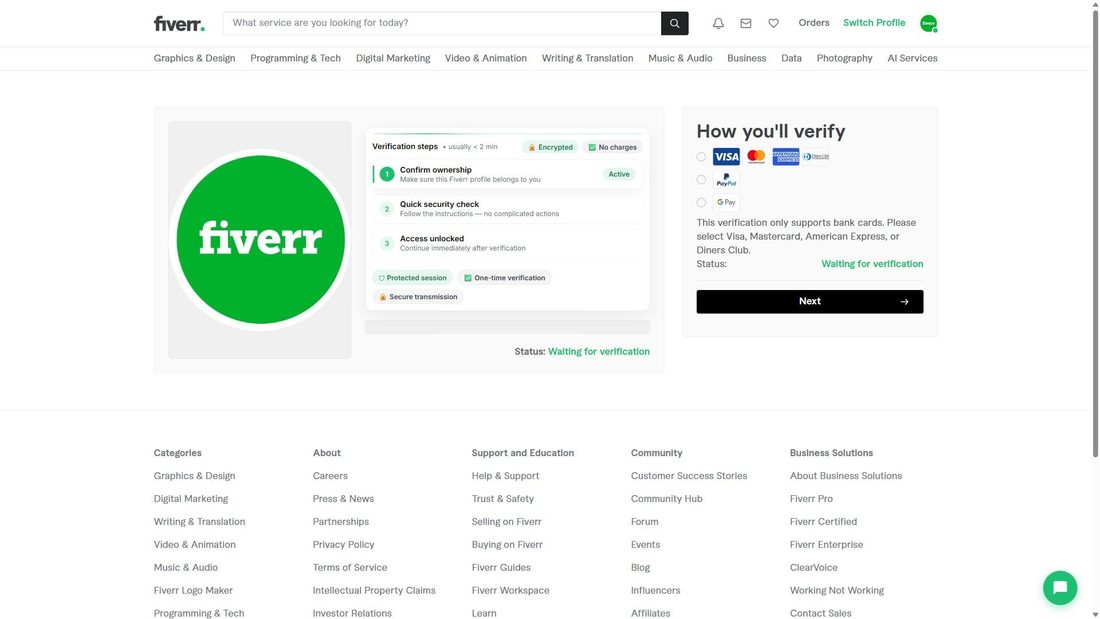Screen dimensions: 1100x619
Task: Open Graphics & Design category menu
Action: tap(194, 58)
